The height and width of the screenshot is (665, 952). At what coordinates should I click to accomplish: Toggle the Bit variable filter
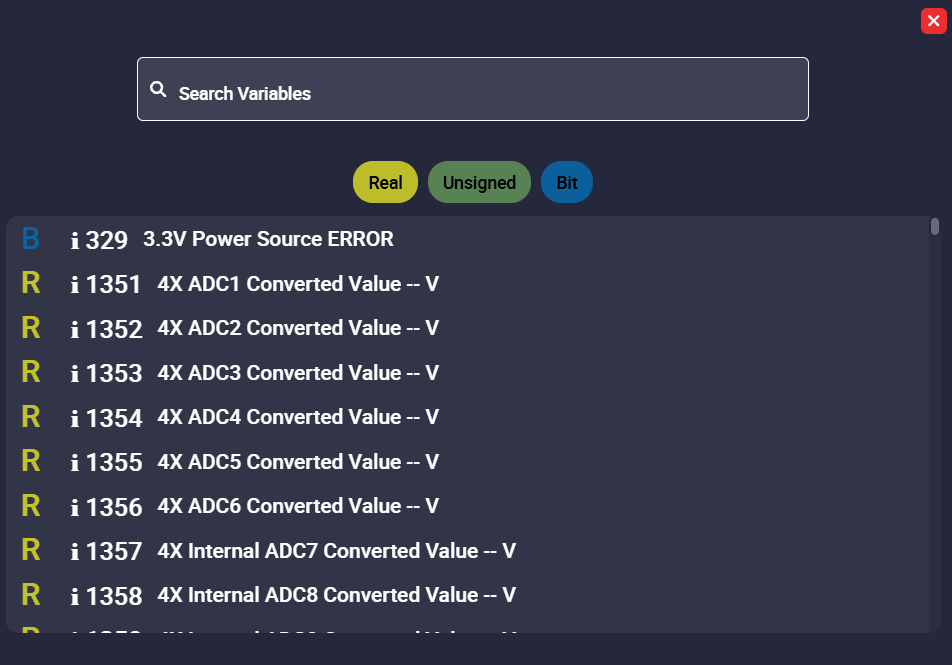(567, 182)
